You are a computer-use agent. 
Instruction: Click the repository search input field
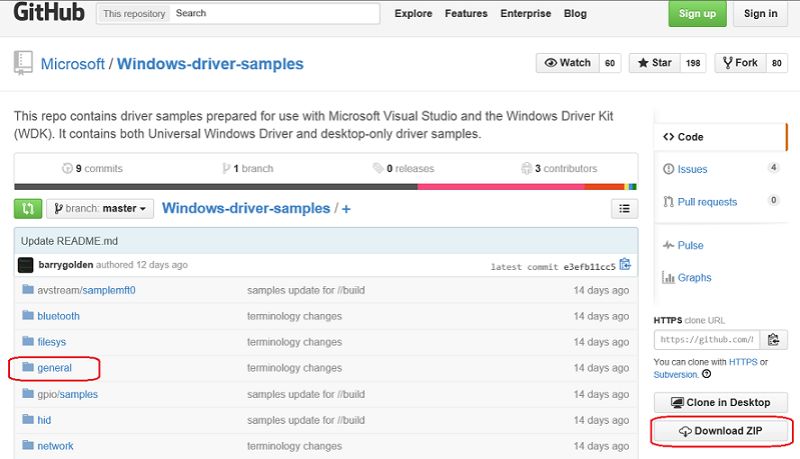pyautogui.click(x=276, y=14)
